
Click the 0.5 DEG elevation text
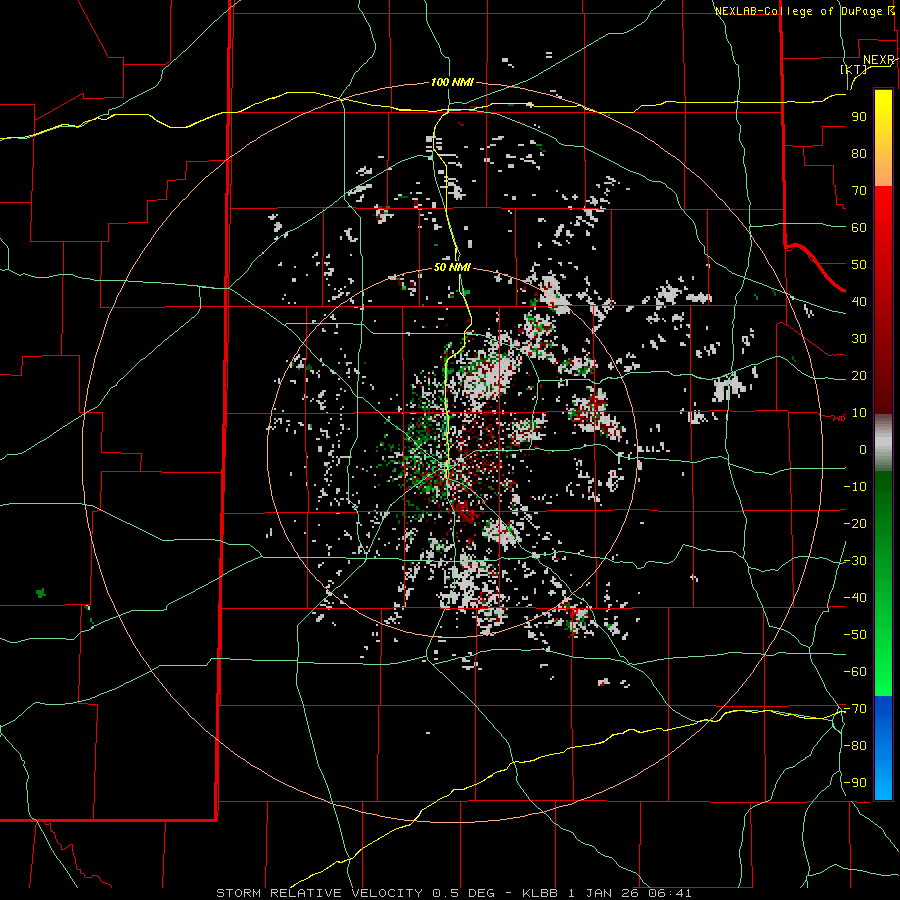pos(463,893)
